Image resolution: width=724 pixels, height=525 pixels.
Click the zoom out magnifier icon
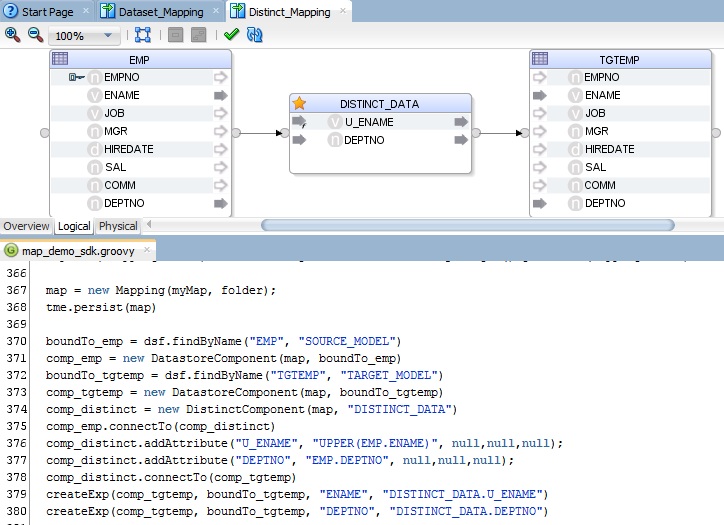[34, 34]
